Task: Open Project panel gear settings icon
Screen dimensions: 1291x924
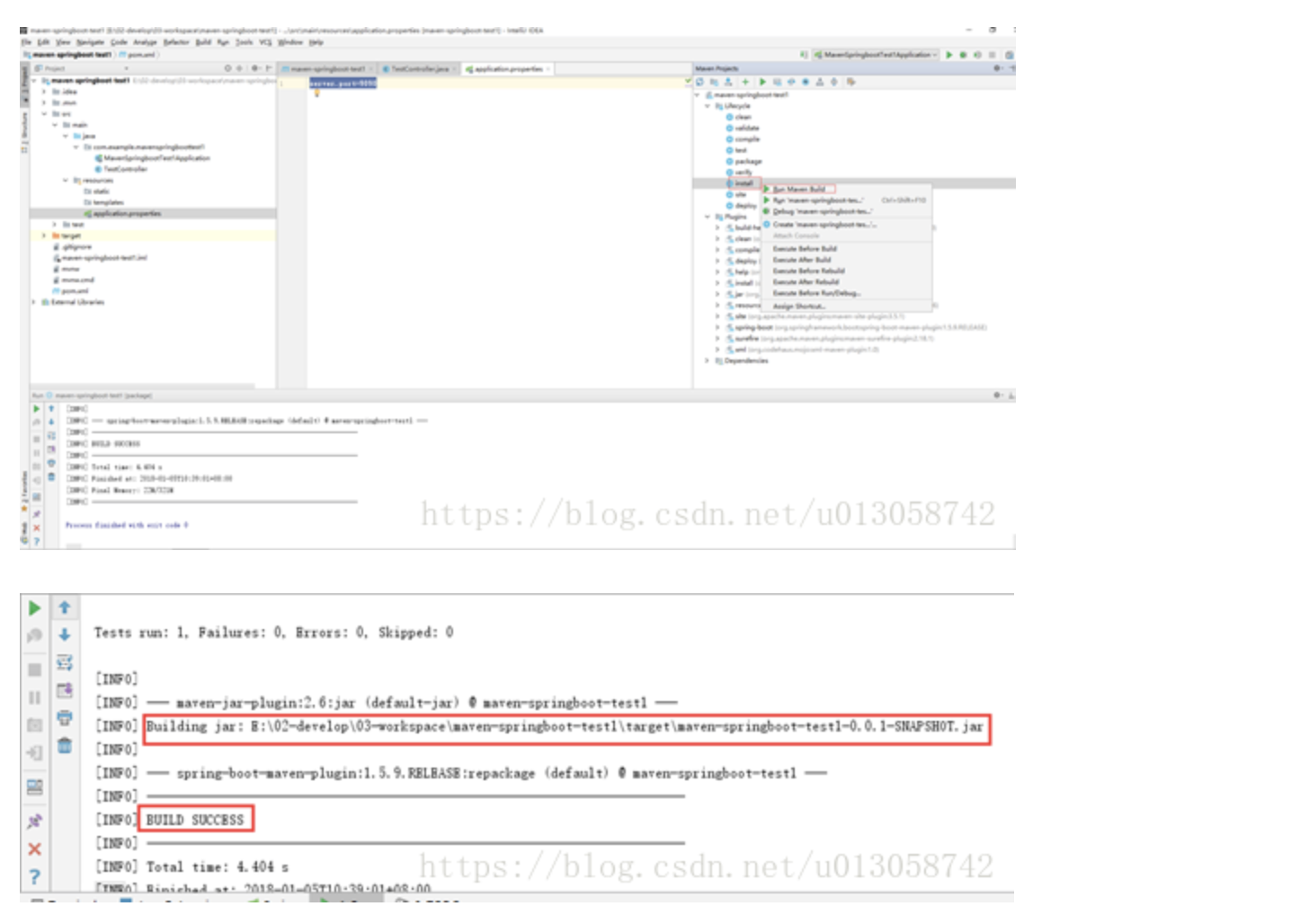Action: [x=255, y=68]
